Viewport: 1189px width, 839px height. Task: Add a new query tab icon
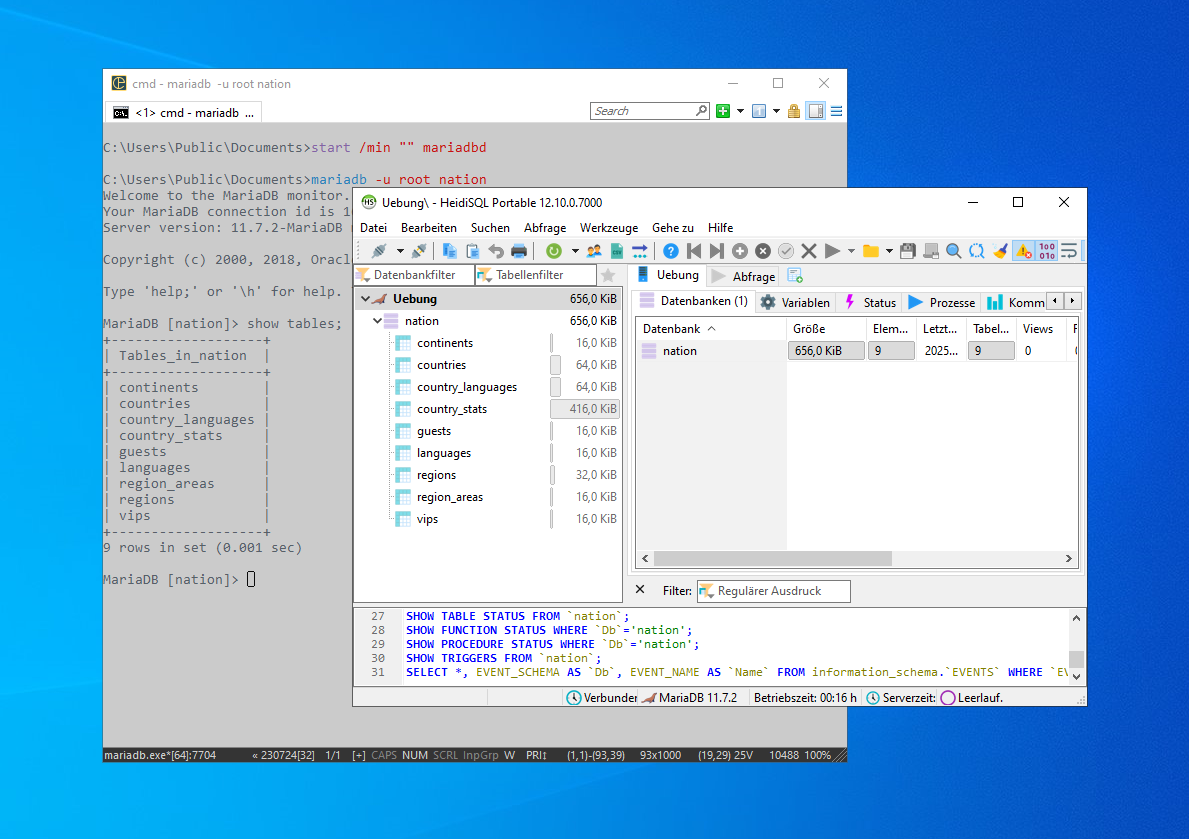[795, 275]
